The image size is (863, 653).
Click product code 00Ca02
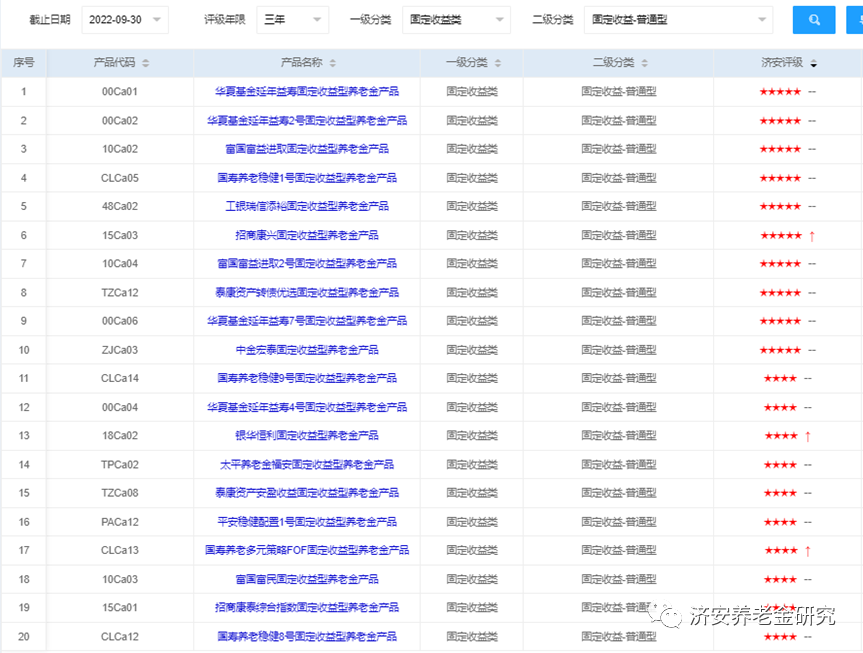click(119, 121)
